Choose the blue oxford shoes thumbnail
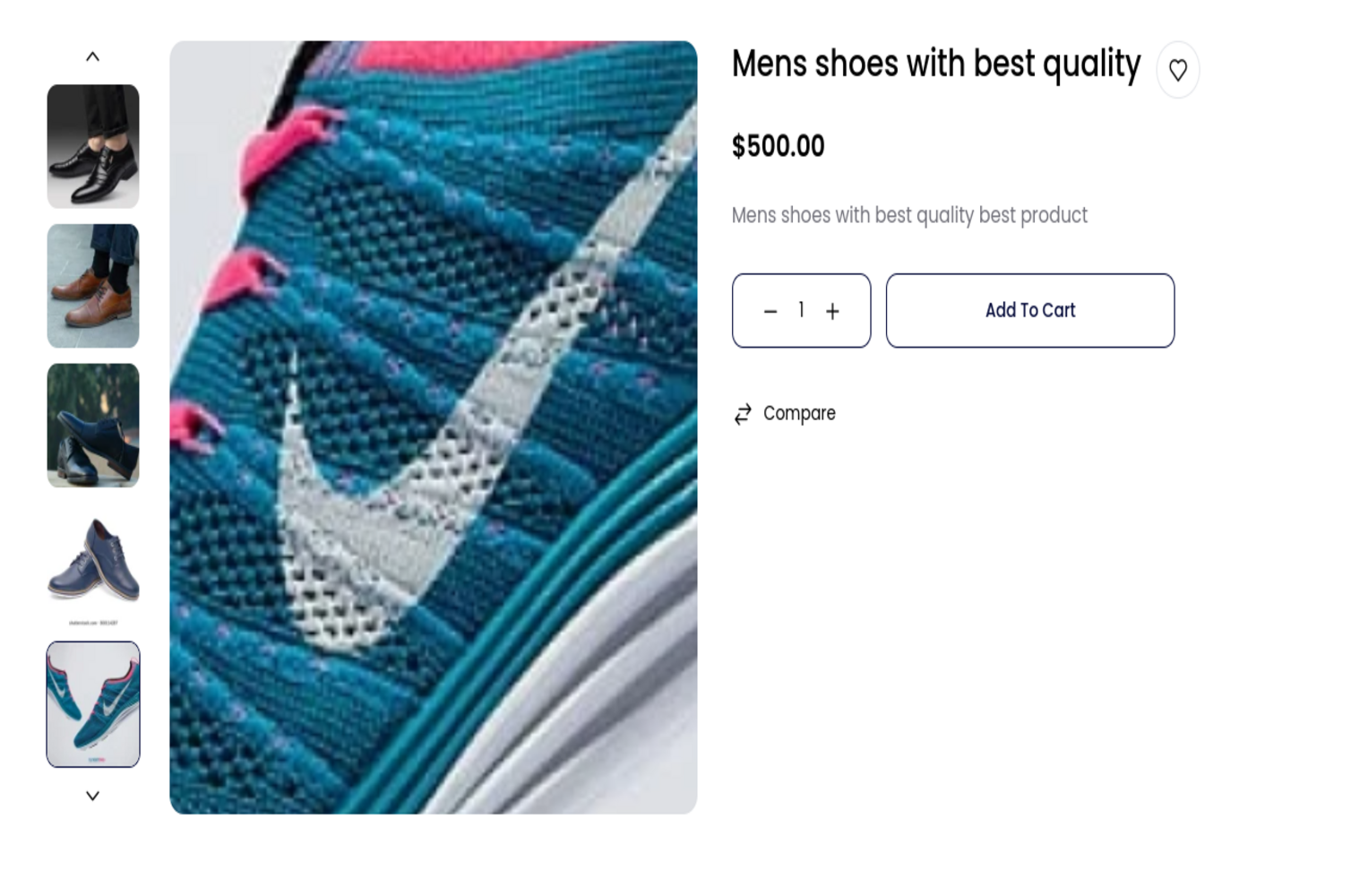Image resolution: width=1351 pixels, height=896 pixels. [x=93, y=564]
